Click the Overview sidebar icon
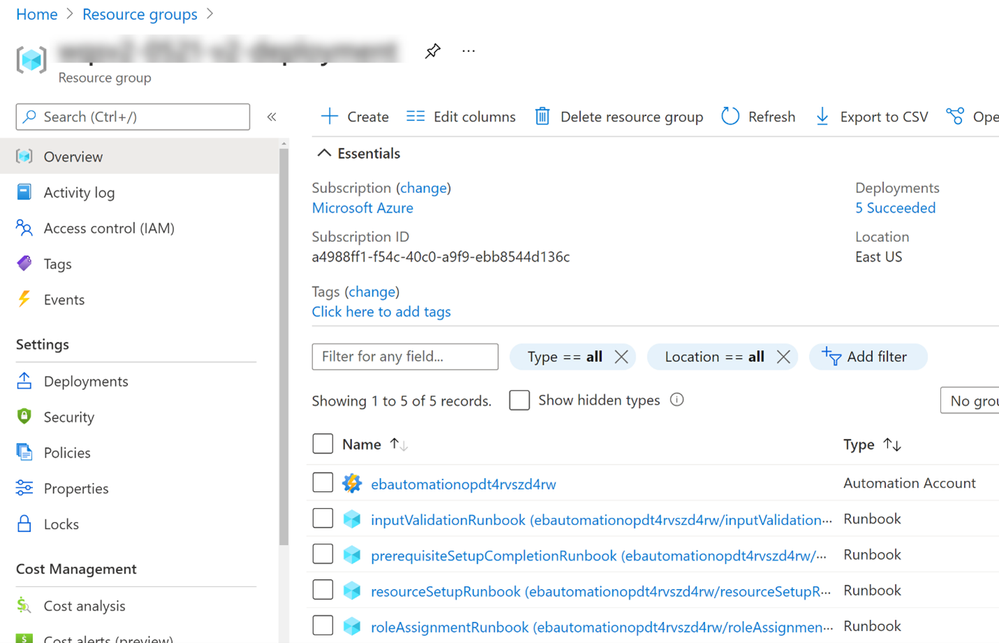999x643 pixels. pos(24,156)
